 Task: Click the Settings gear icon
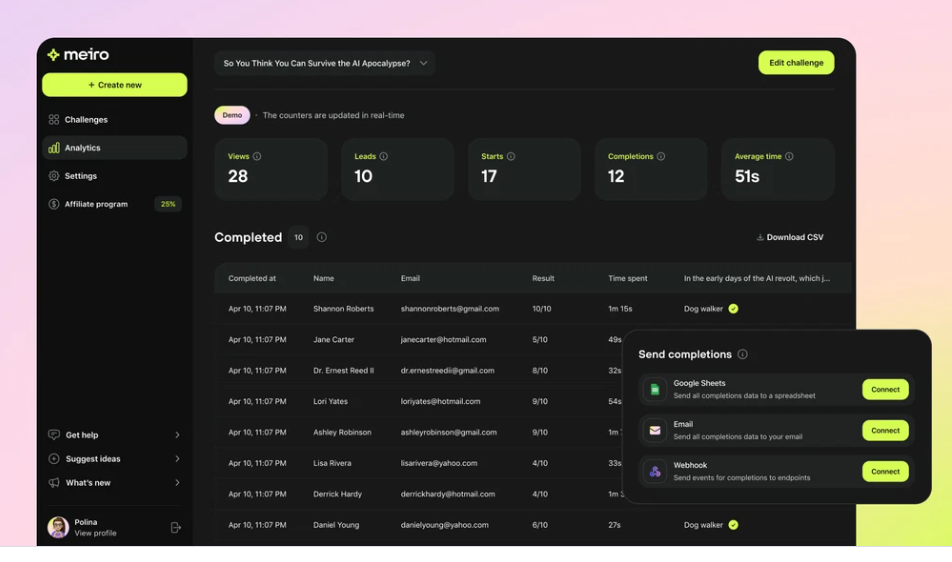click(54, 176)
